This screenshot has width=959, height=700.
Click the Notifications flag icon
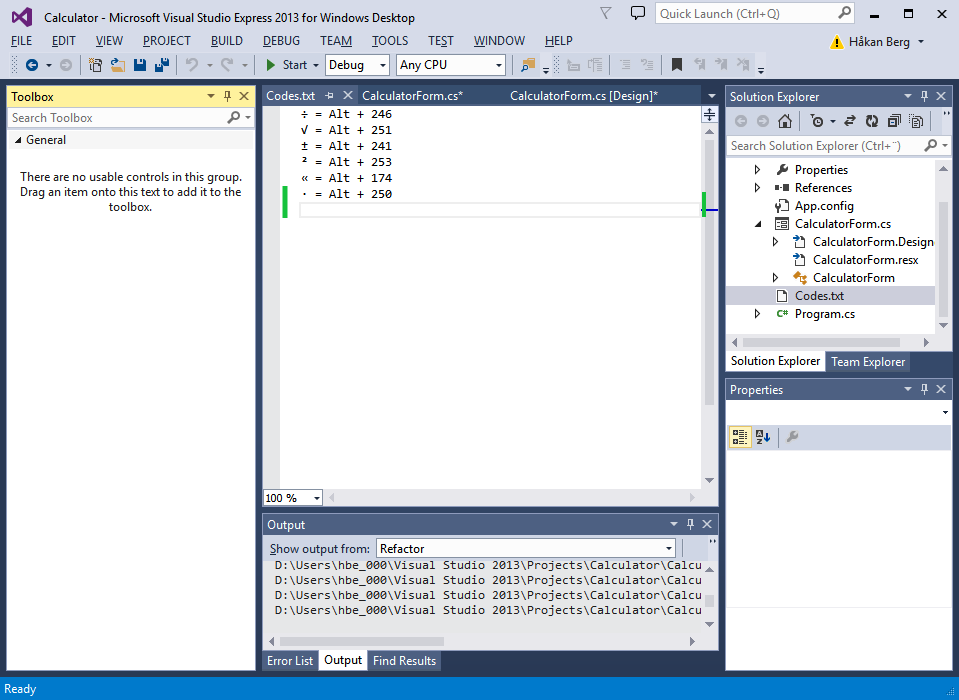click(x=605, y=13)
